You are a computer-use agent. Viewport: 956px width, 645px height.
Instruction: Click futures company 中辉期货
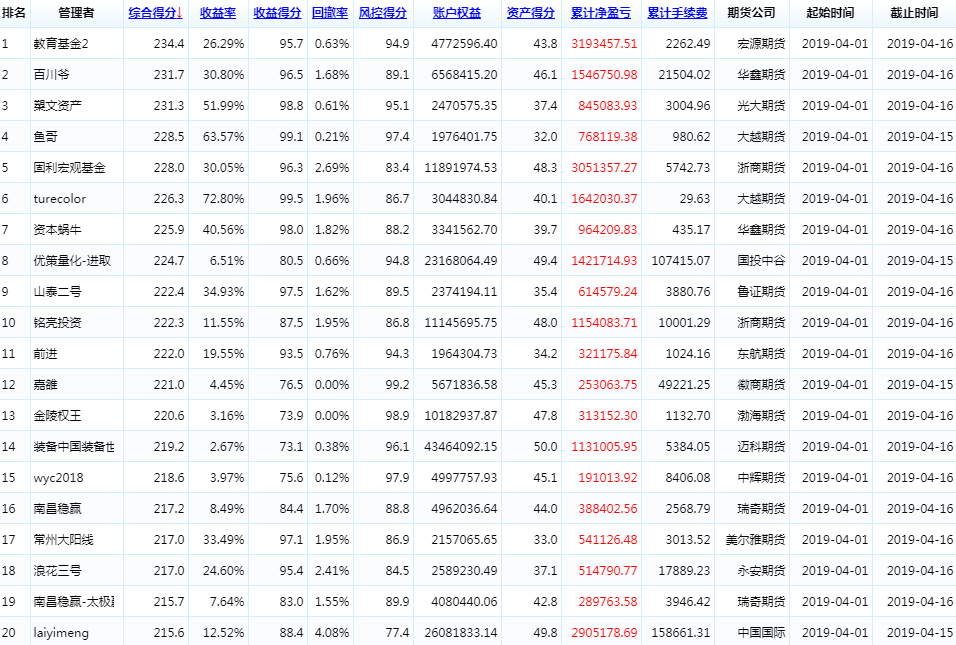click(761, 478)
